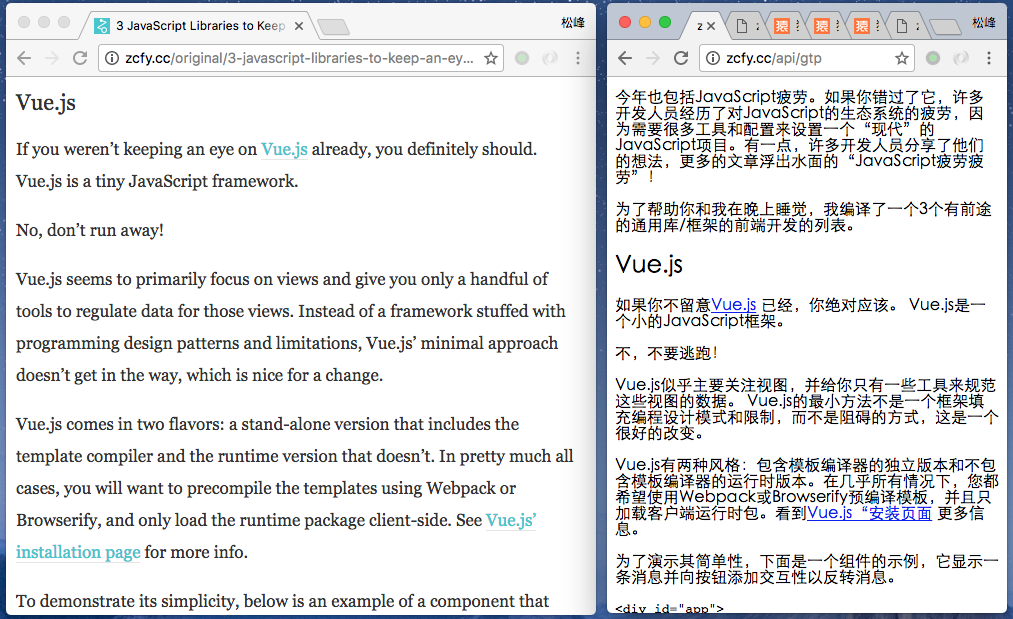This screenshot has width=1013, height=619.
Task: Click 松峰 profile button in left window
Action: (x=572, y=23)
